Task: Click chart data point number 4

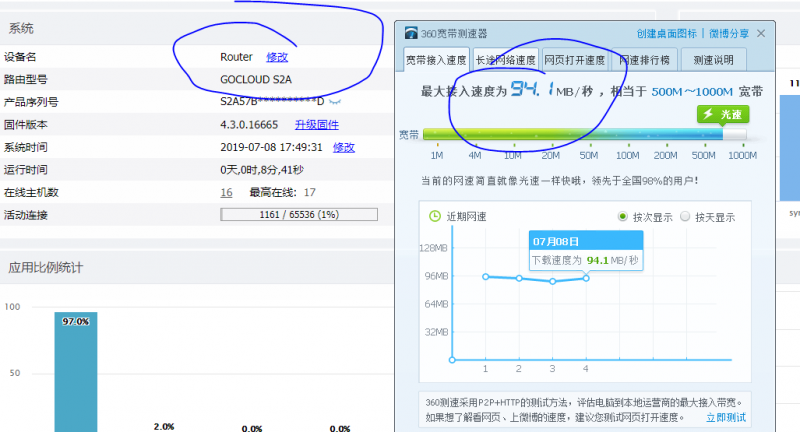Action: 586,278
